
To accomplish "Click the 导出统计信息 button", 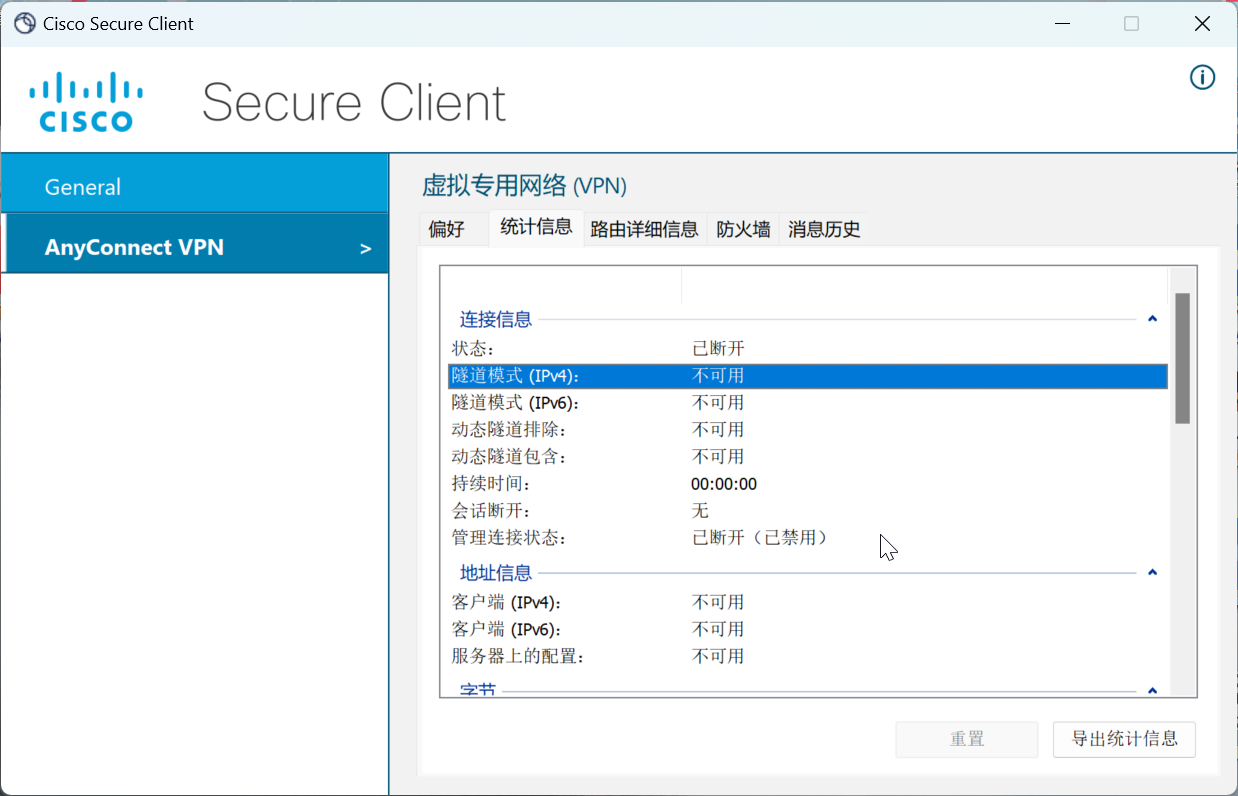I will (1124, 739).
